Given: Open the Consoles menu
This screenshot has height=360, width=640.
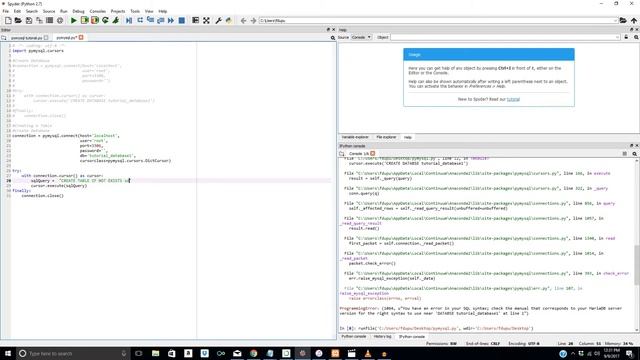Looking at the screenshot, I should point(98,11).
